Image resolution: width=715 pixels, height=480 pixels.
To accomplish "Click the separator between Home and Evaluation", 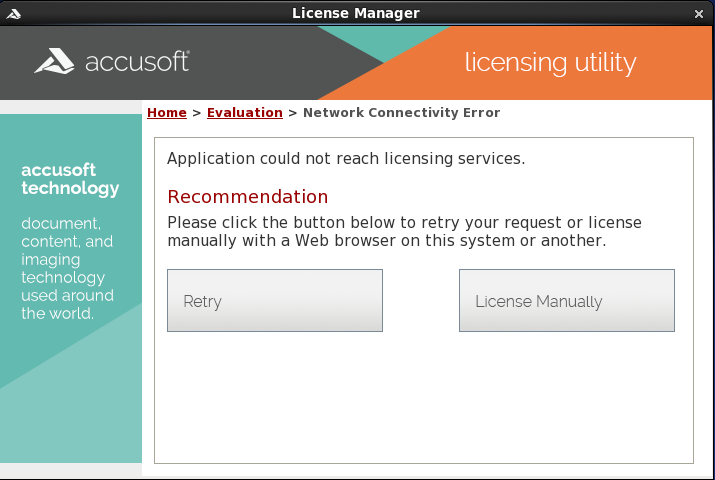I will (x=197, y=113).
